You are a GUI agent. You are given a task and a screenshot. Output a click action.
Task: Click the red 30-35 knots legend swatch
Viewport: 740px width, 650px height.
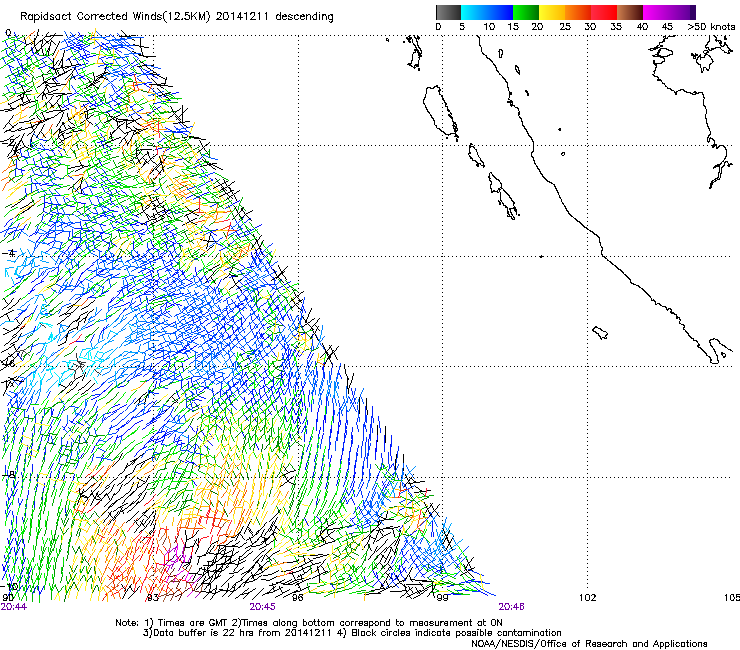click(x=604, y=12)
